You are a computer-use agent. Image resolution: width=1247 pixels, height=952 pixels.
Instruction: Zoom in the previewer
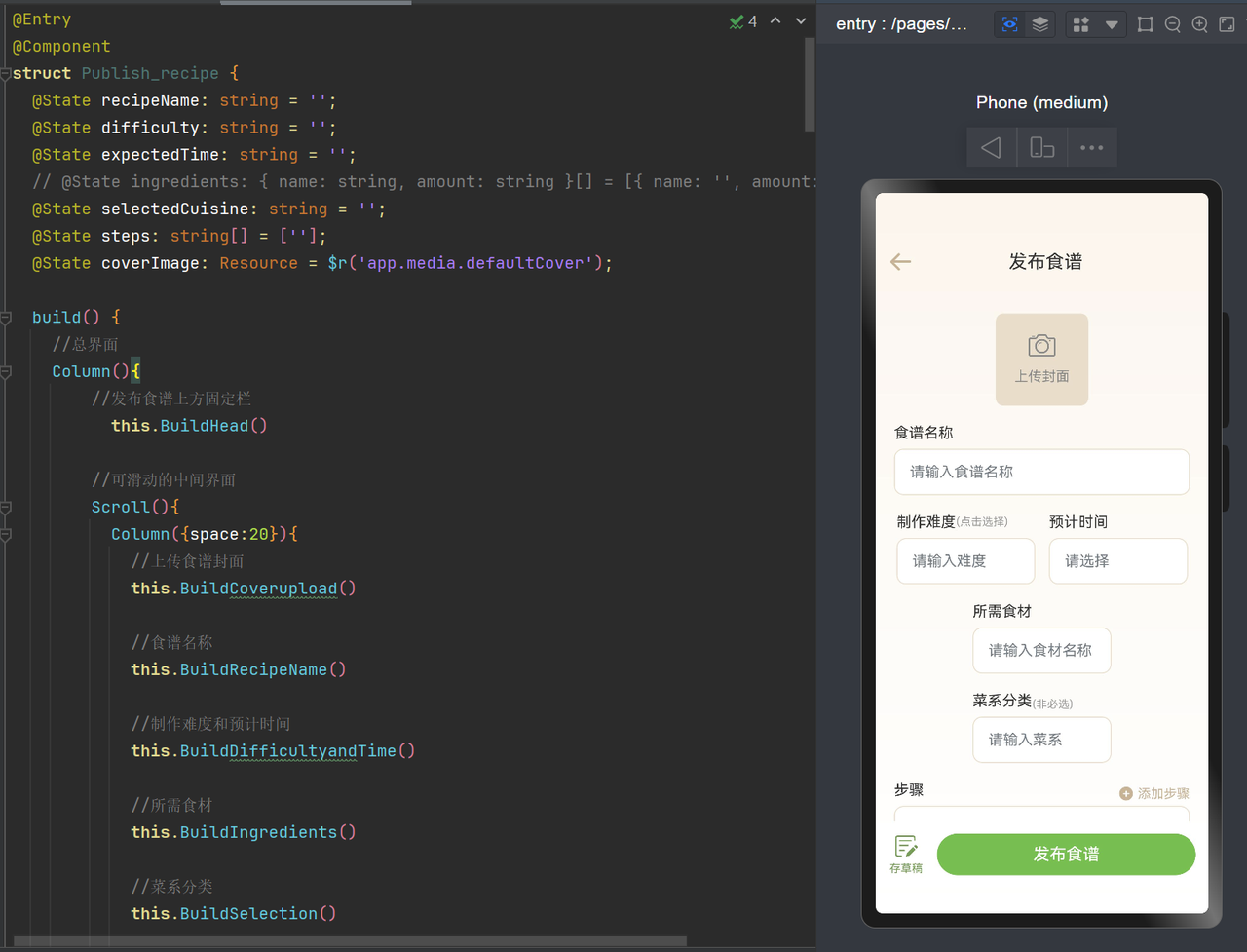[1200, 24]
